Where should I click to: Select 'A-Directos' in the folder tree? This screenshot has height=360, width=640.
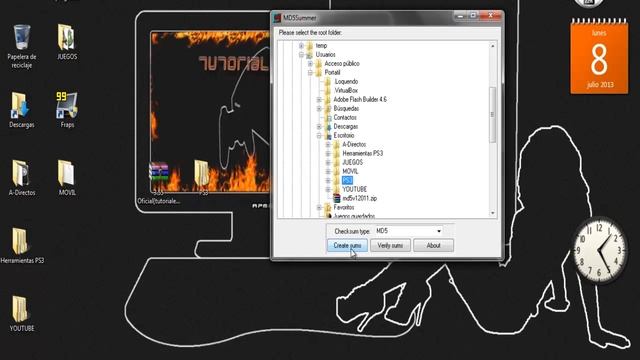pos(354,144)
